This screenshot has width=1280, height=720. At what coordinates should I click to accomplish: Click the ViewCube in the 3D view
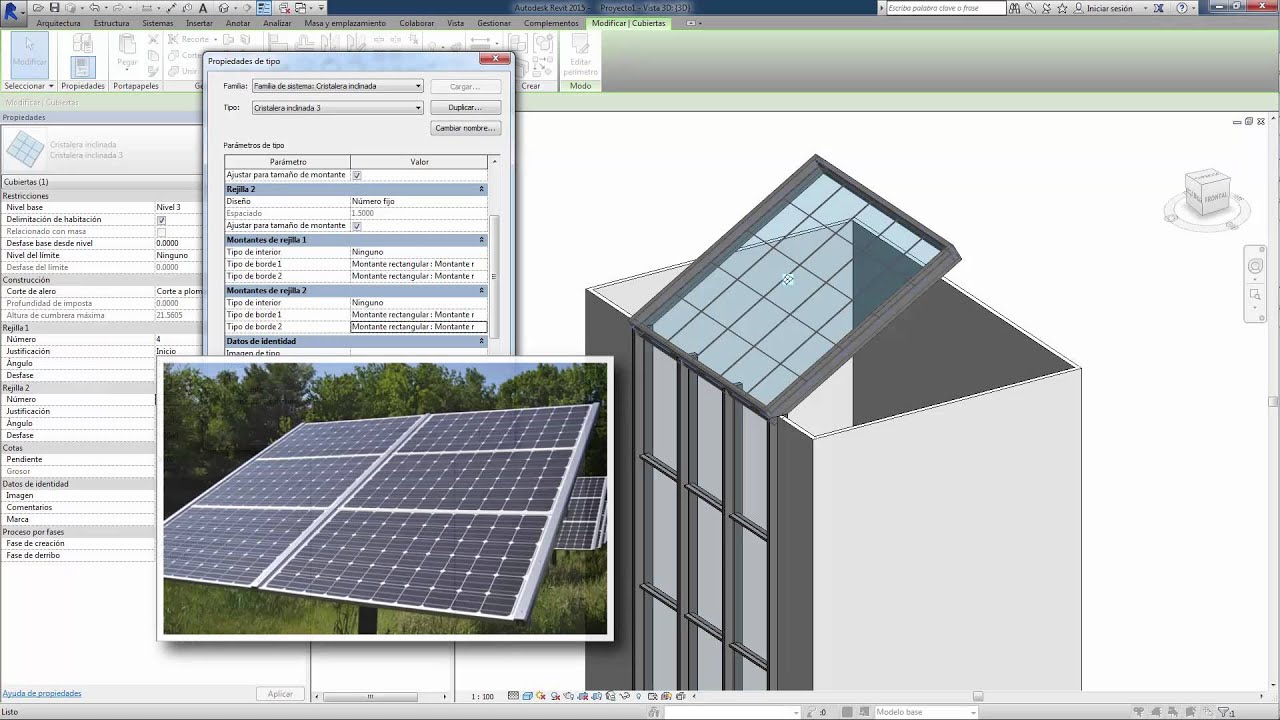pos(1206,193)
